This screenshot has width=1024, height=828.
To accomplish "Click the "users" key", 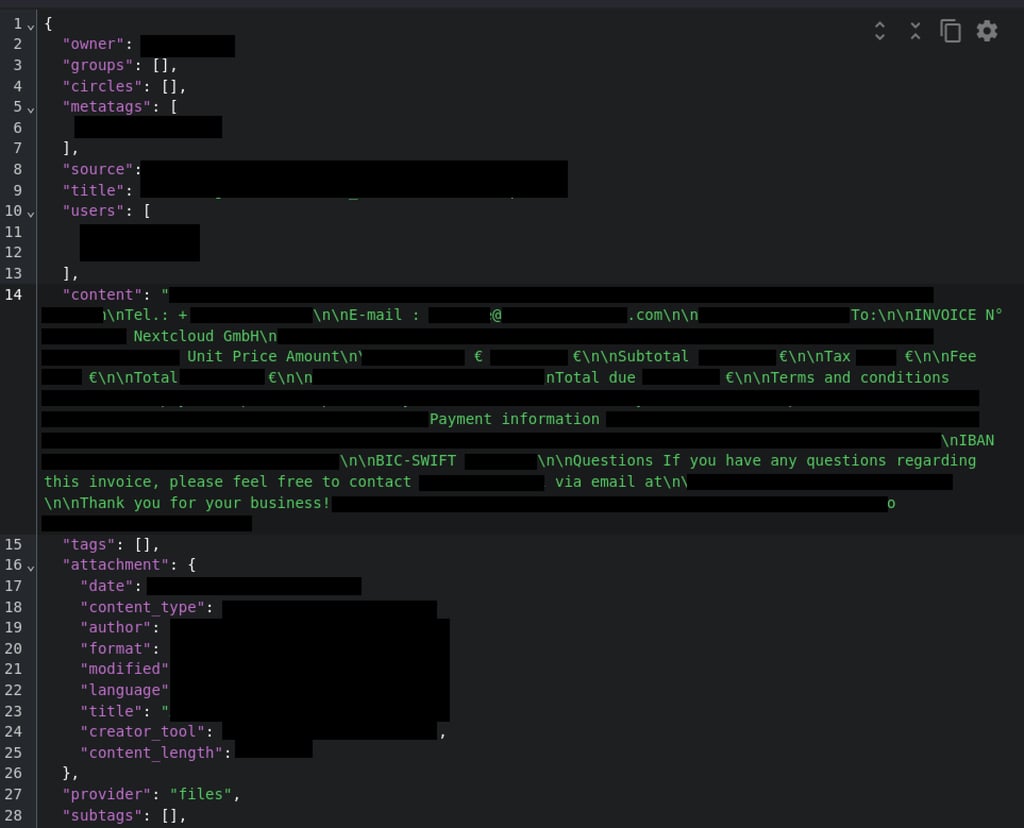I will (x=97, y=211).
